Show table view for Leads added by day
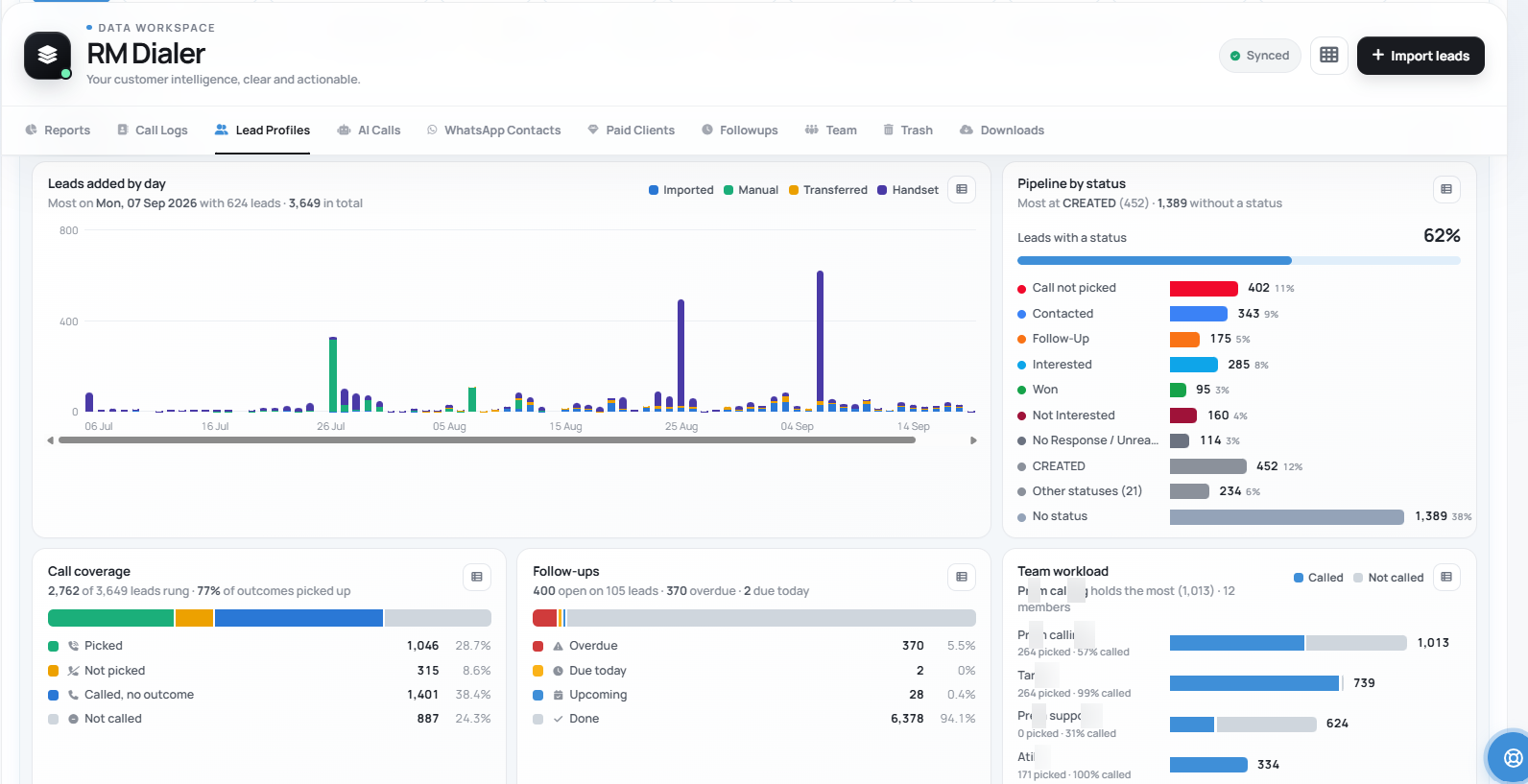This screenshot has width=1528, height=784. point(962,189)
